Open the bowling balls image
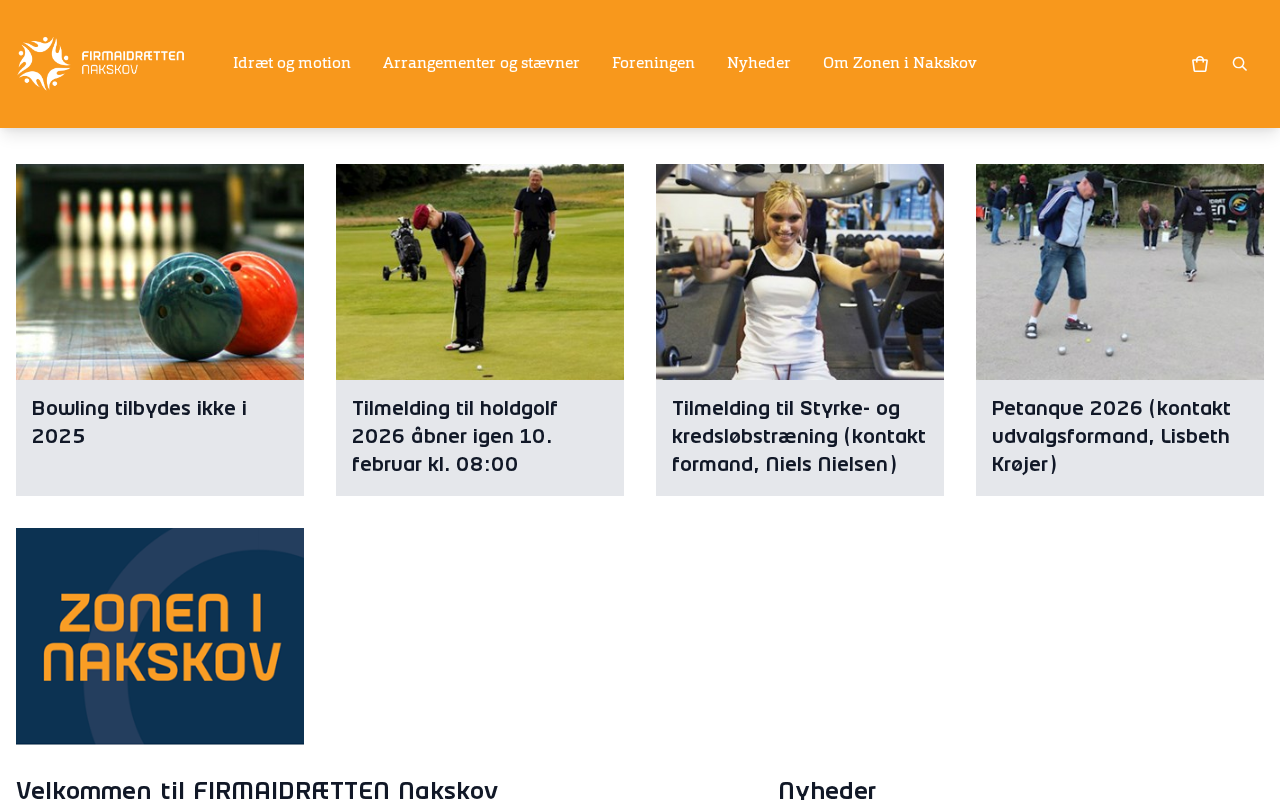This screenshot has height=800, width=1280. [160, 272]
